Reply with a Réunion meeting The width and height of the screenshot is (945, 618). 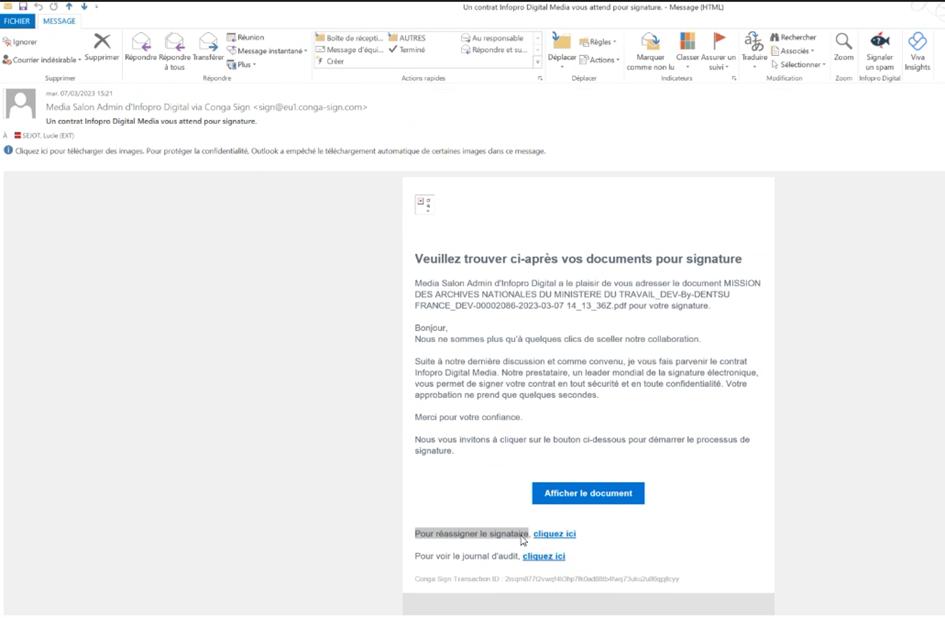(245, 37)
